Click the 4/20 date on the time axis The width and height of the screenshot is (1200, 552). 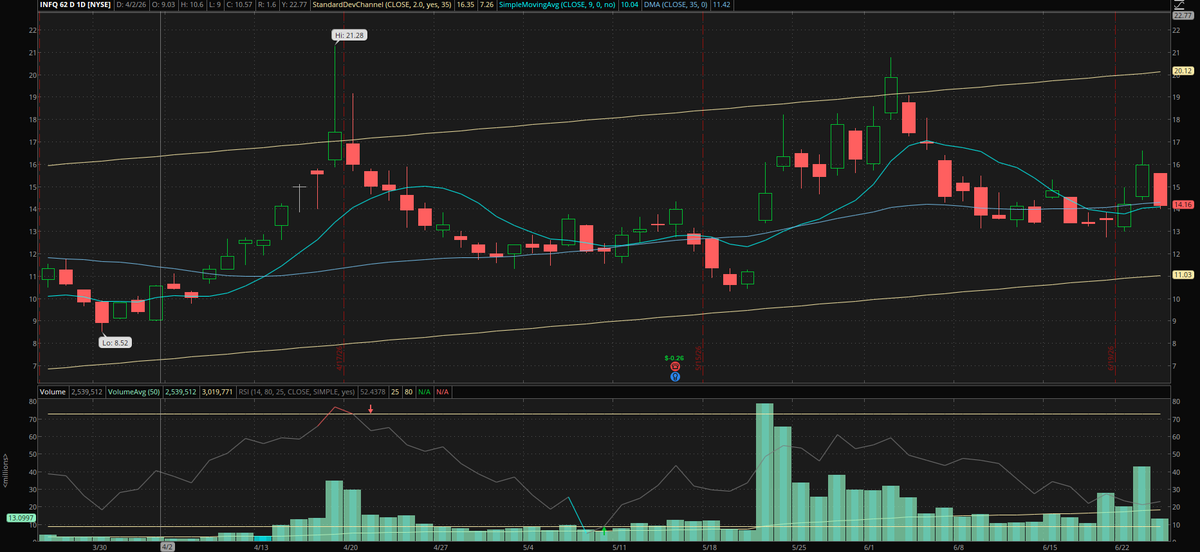point(351,547)
